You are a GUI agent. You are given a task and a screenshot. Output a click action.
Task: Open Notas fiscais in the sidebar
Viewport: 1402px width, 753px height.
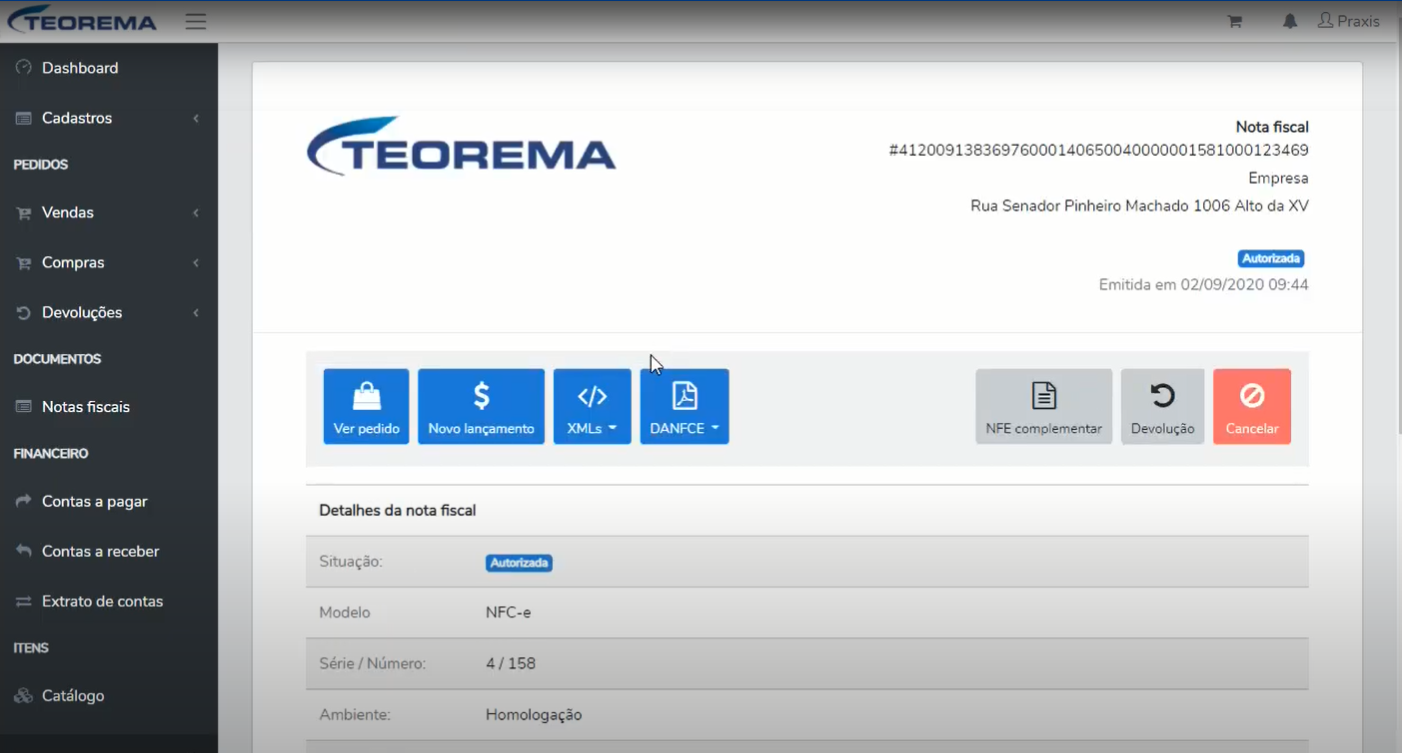pyautogui.click(x=108, y=407)
